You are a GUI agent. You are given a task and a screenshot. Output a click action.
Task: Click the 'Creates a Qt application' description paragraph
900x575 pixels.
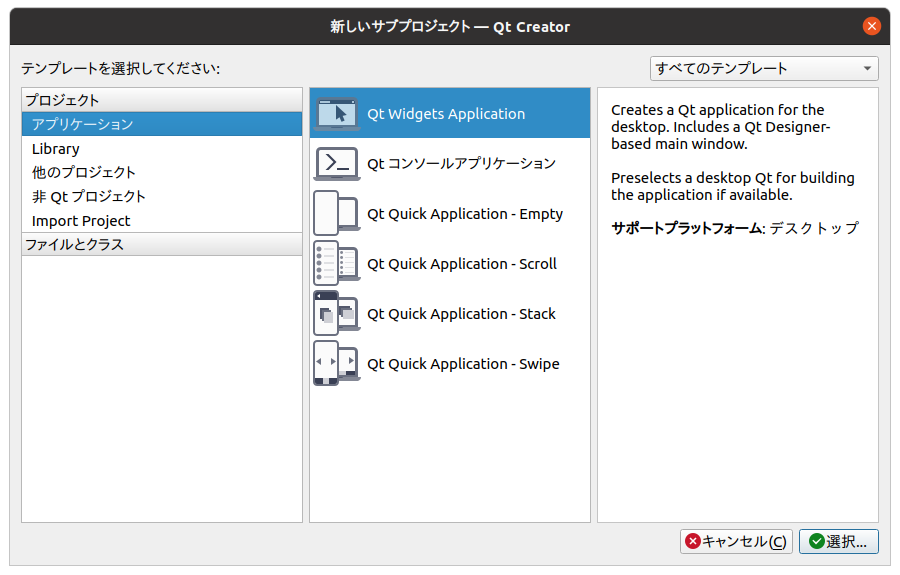pyautogui.click(x=720, y=127)
